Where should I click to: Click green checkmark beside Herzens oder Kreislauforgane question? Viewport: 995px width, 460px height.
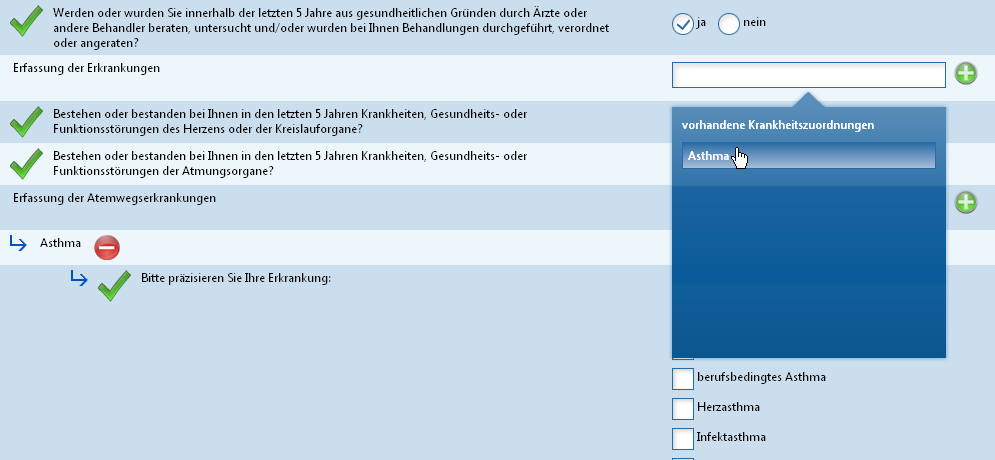click(x=27, y=122)
